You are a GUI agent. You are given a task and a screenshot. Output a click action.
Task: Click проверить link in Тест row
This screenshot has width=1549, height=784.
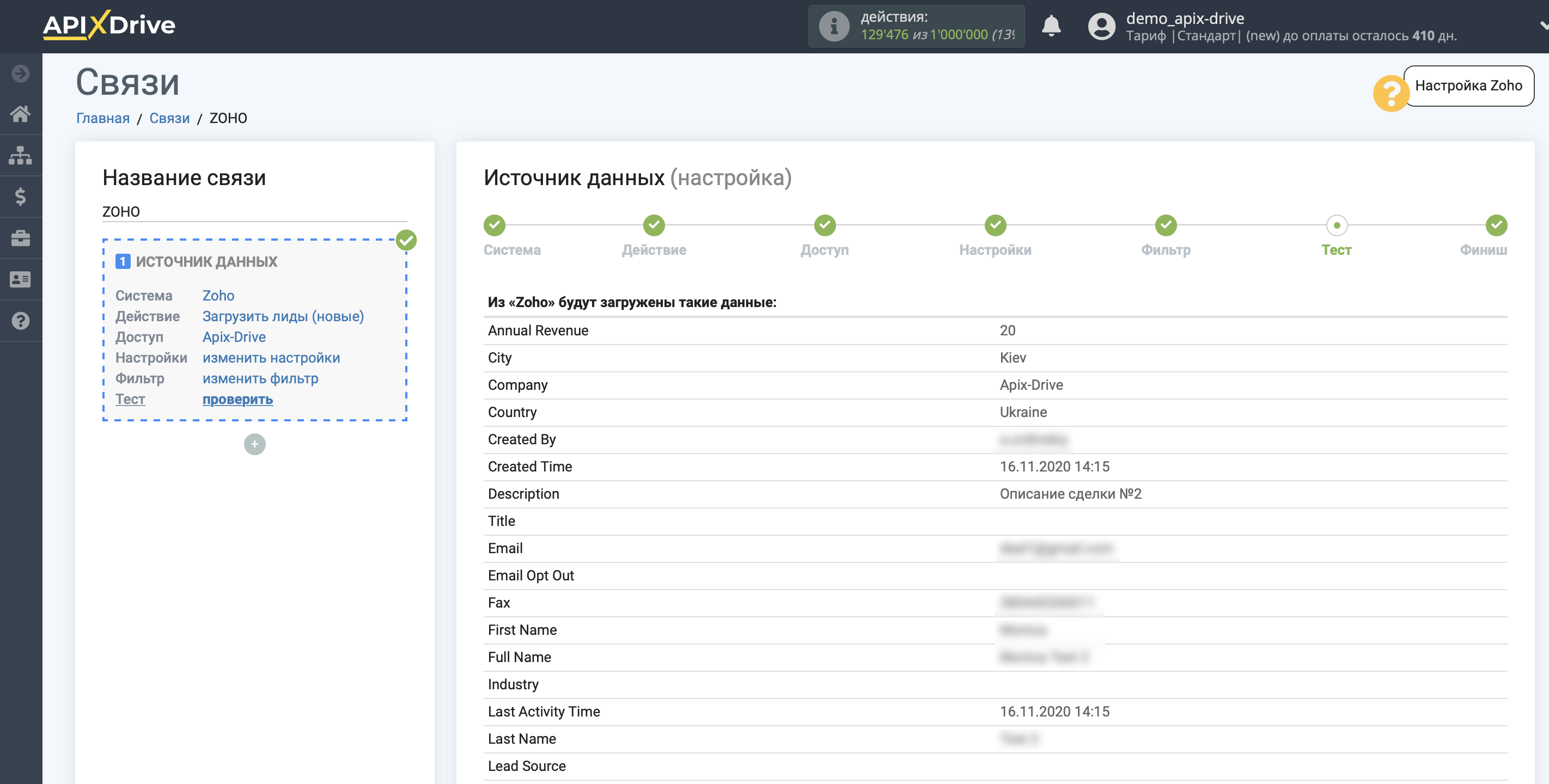click(x=238, y=398)
